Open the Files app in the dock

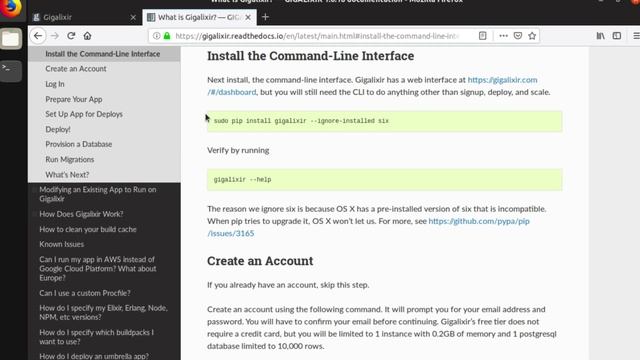click(x=11, y=39)
